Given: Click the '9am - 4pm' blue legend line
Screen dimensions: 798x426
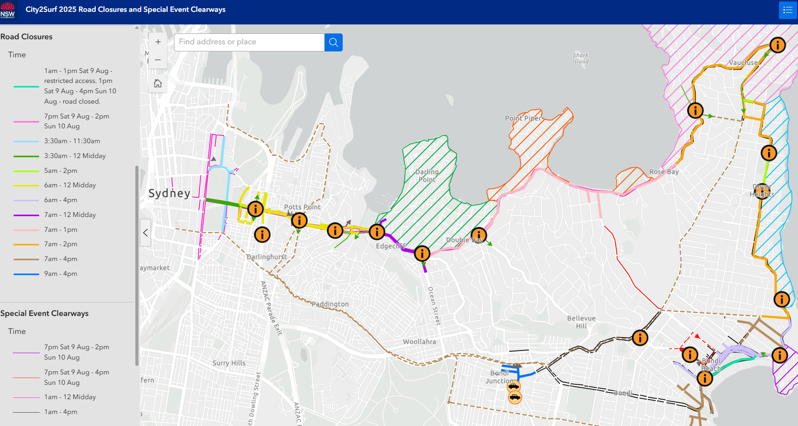Looking at the screenshot, I should pyautogui.click(x=26, y=274).
